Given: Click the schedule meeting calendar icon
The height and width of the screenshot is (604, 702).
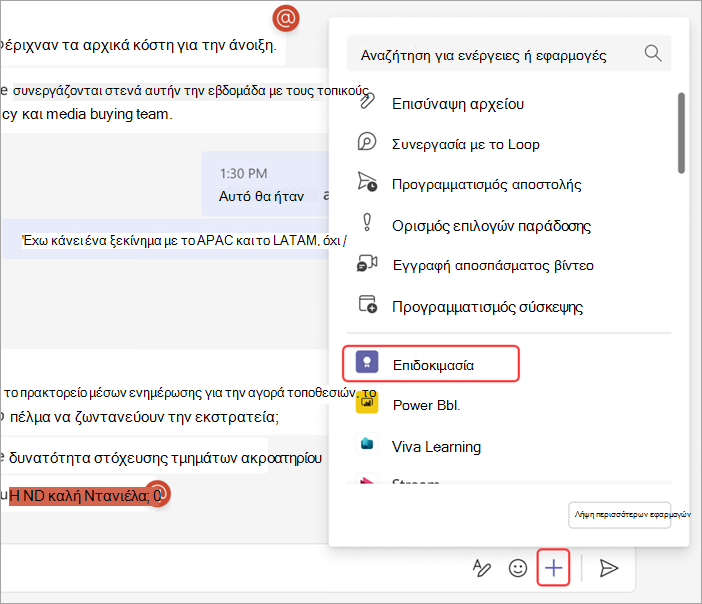Looking at the screenshot, I should 367,304.
